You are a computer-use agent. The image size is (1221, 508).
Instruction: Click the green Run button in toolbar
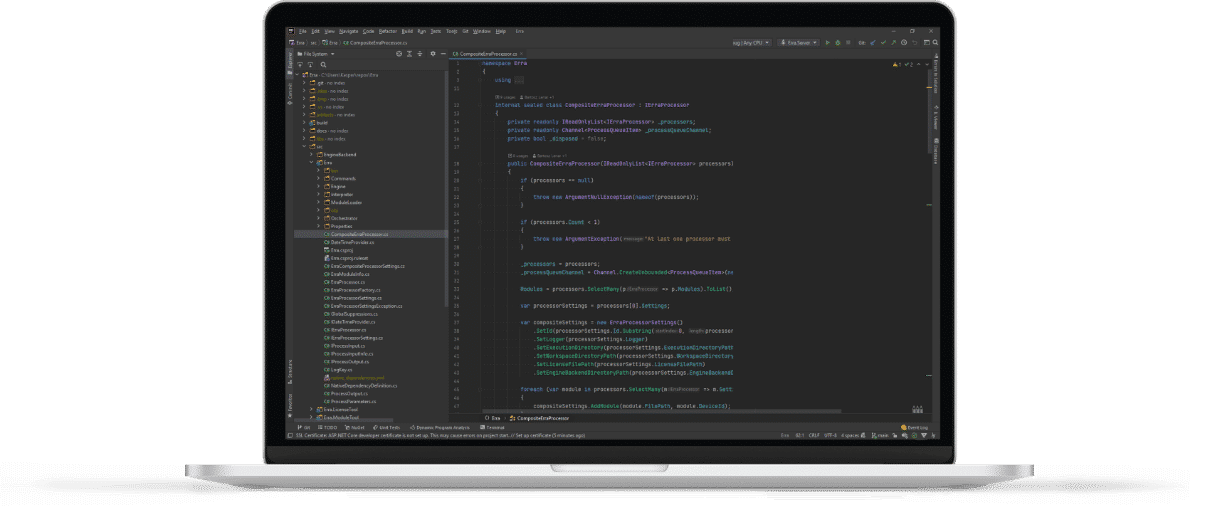tap(827, 43)
